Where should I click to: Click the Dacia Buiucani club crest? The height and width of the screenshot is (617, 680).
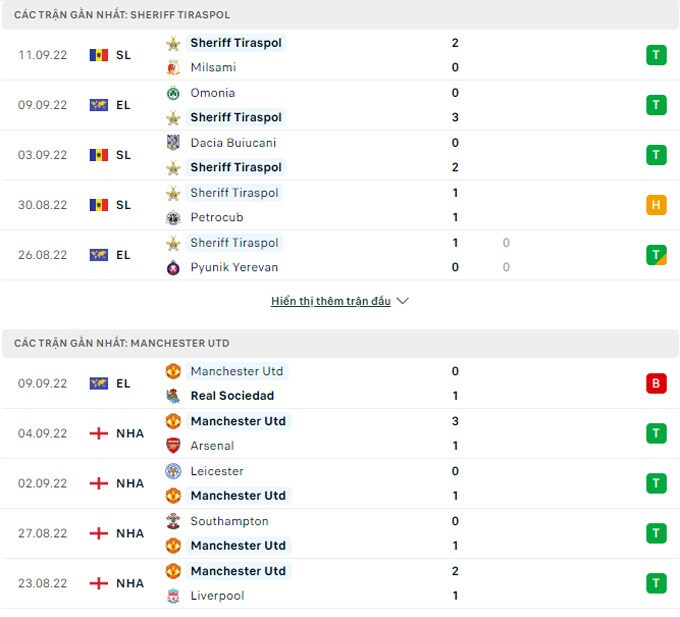[173, 143]
